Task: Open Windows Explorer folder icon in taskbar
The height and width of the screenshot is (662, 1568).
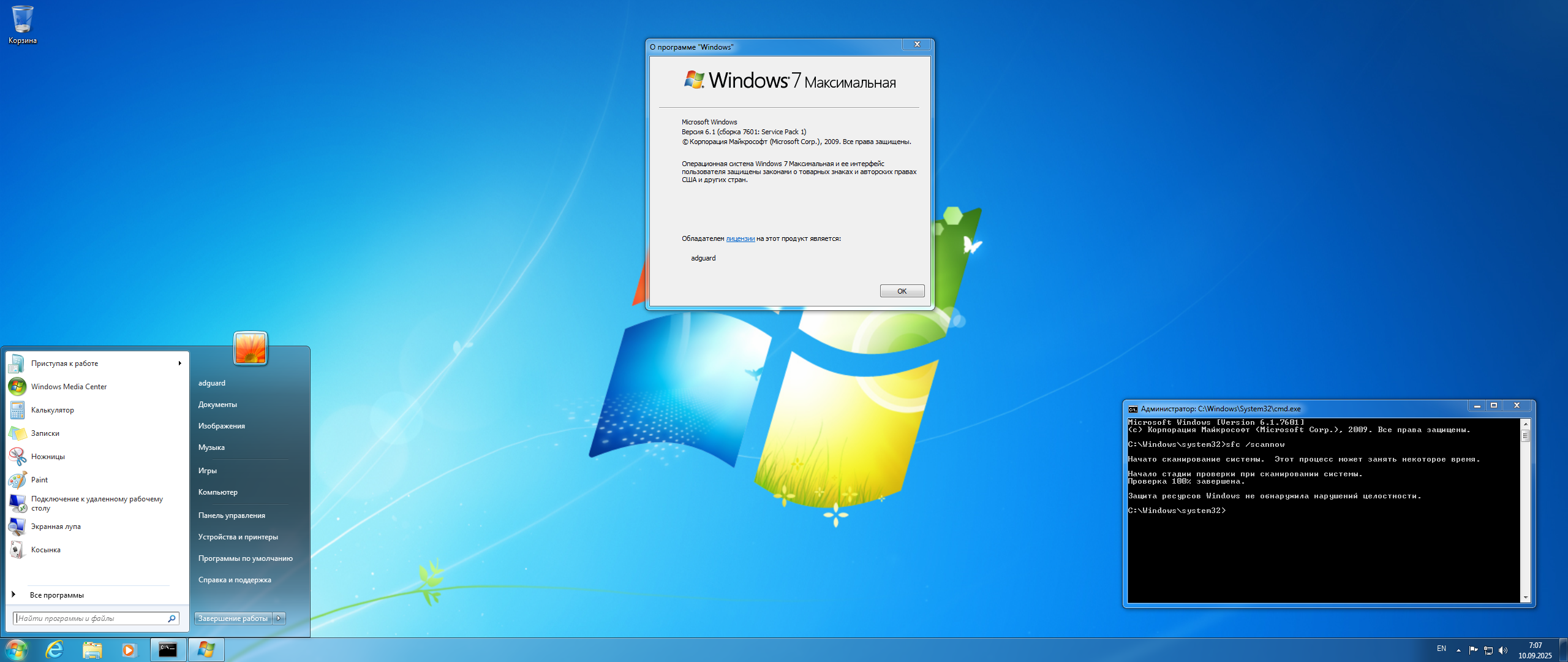Action: click(x=92, y=650)
